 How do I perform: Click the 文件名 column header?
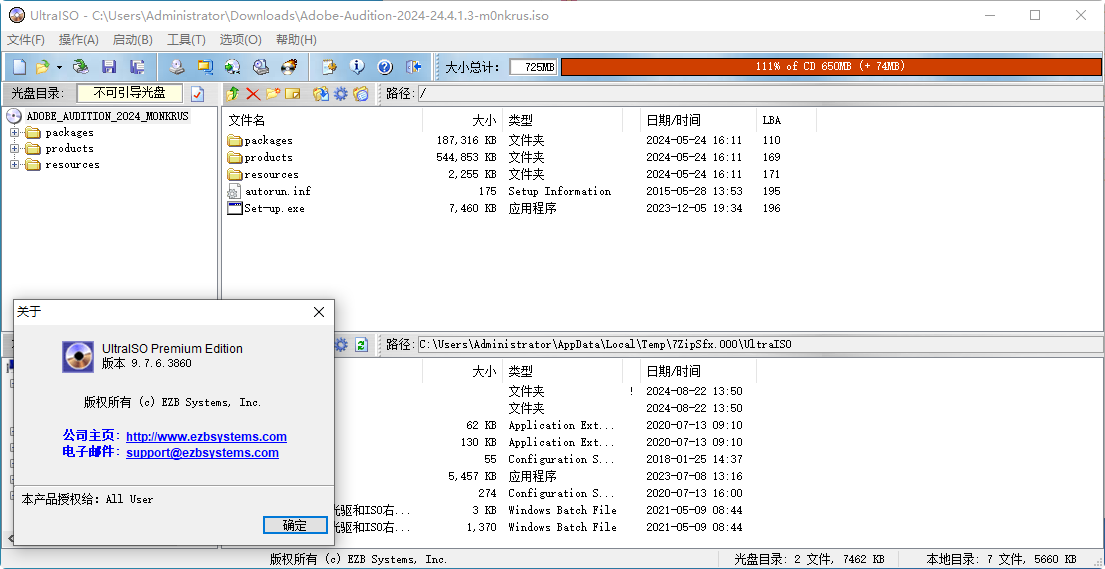point(322,121)
